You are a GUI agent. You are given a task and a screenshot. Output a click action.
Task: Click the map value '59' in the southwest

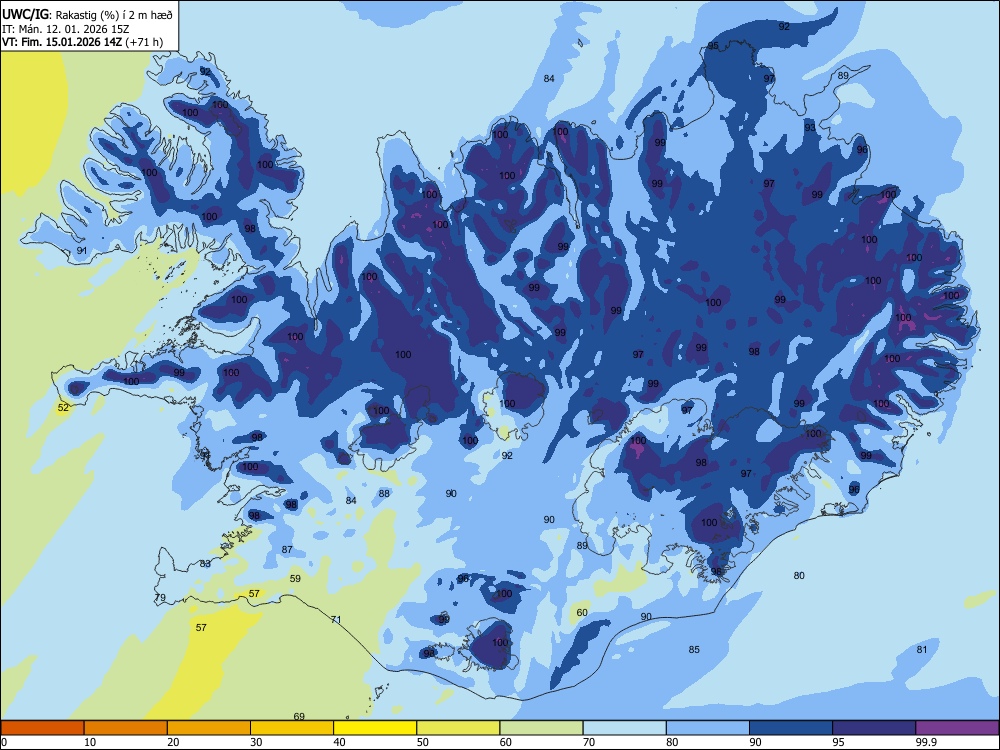(x=295, y=578)
